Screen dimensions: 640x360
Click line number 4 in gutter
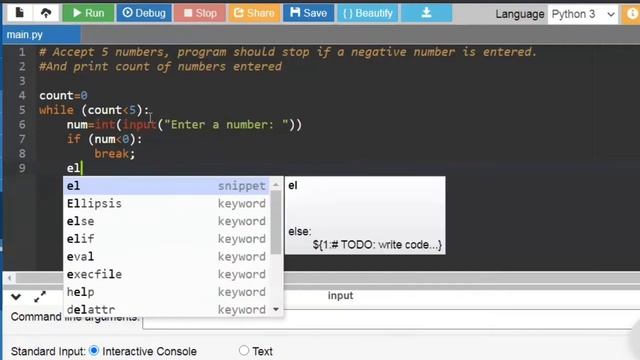22,96
